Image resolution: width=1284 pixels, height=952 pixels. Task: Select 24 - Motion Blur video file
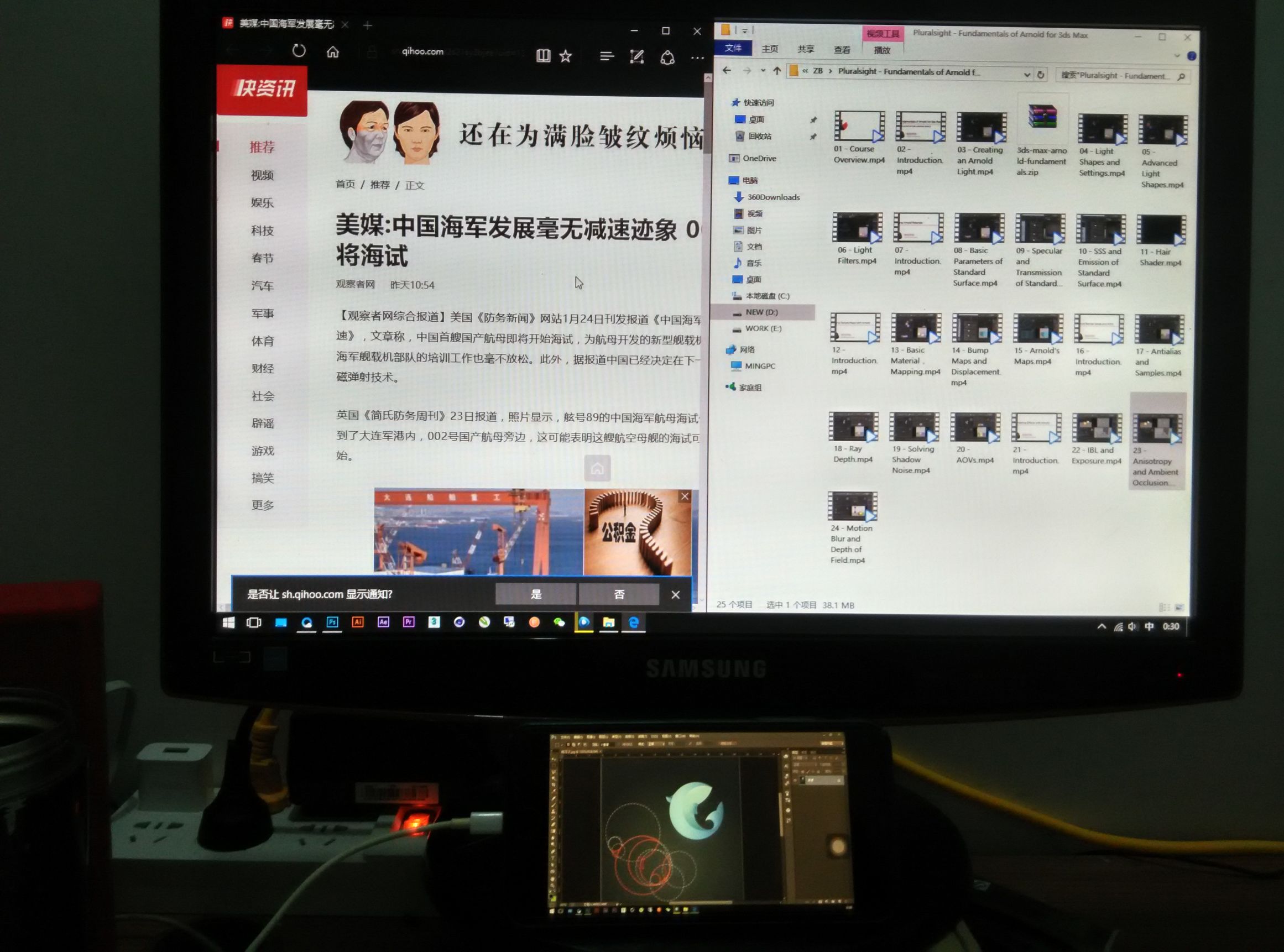pos(851,527)
